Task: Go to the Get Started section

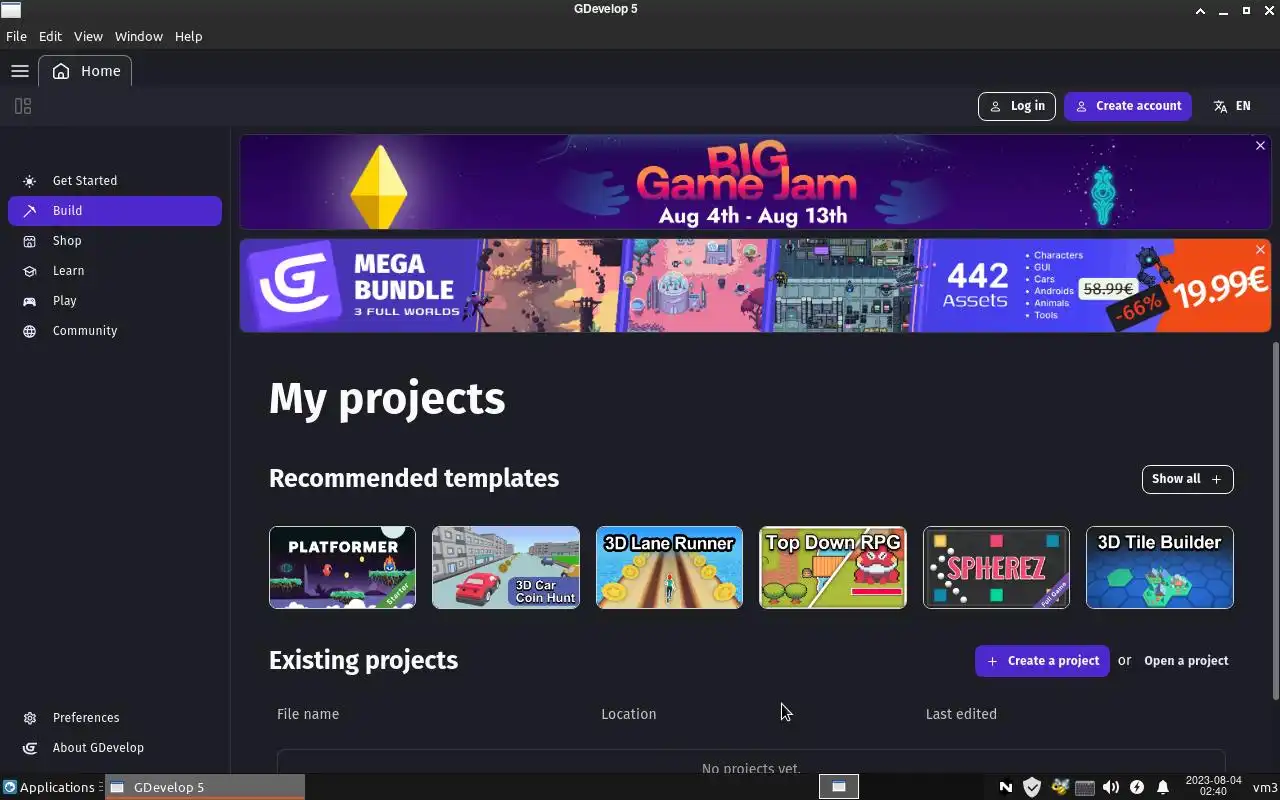Action: pyautogui.click(x=115, y=181)
